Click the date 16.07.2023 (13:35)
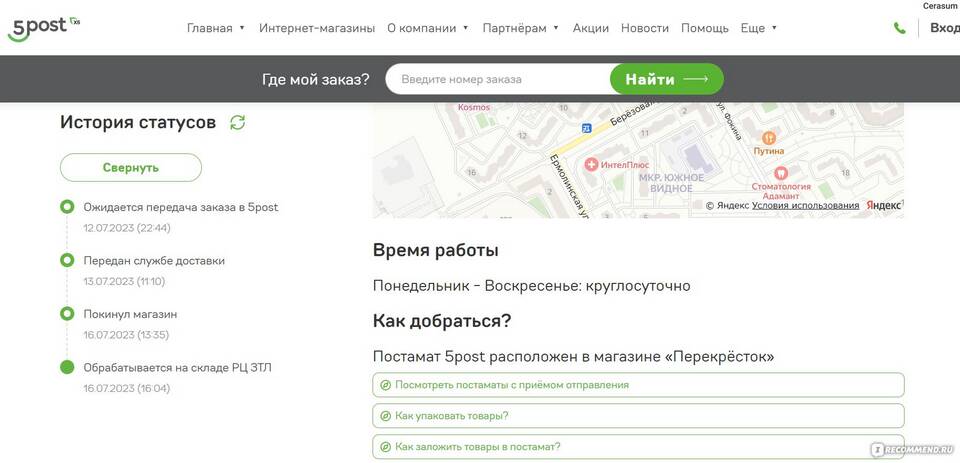The image size is (960, 463). [126, 335]
